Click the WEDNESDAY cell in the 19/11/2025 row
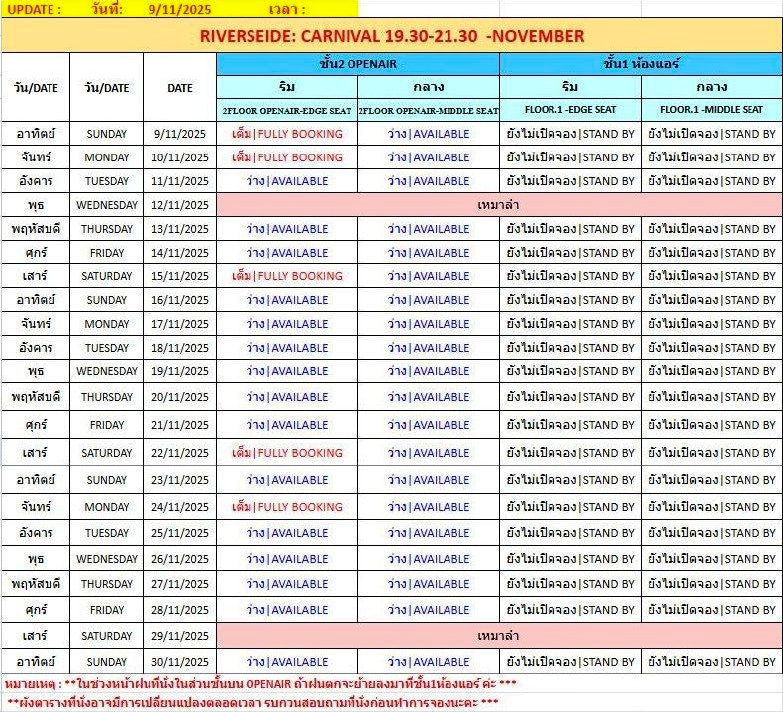 pyautogui.click(x=107, y=371)
